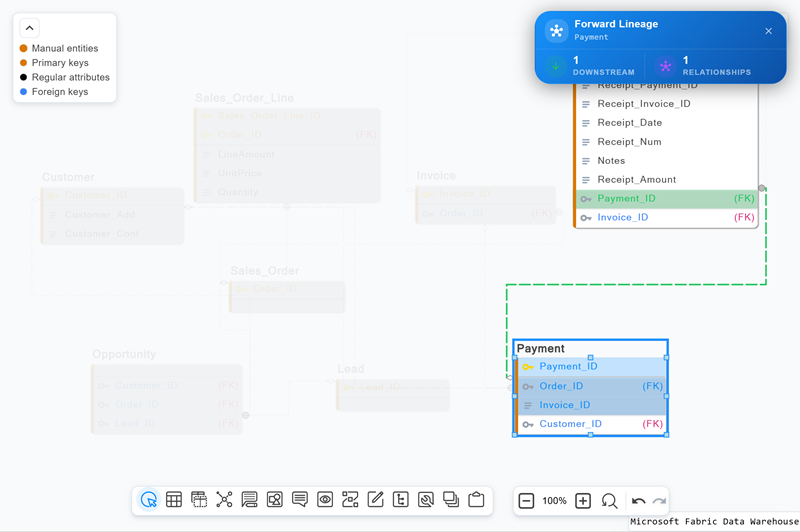
Task: Click the stacked lines note tool
Action: click(x=249, y=500)
